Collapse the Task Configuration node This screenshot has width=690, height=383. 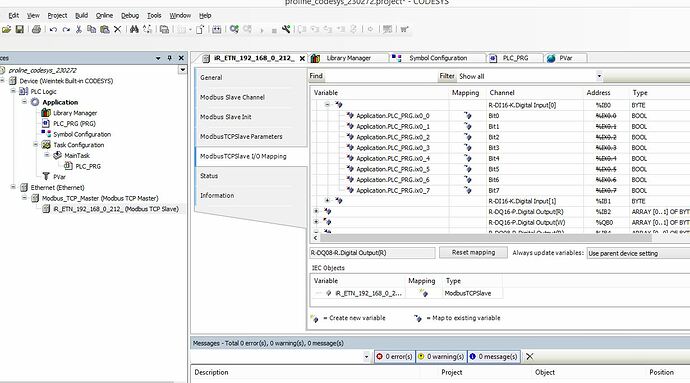coord(36,144)
